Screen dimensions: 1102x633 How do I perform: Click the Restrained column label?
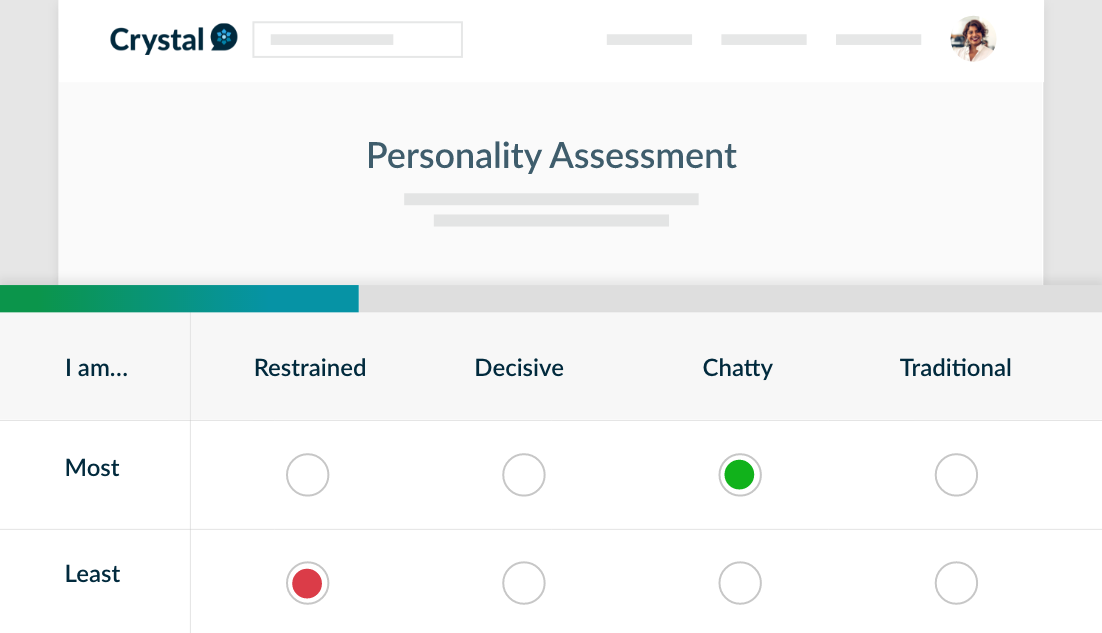(310, 368)
